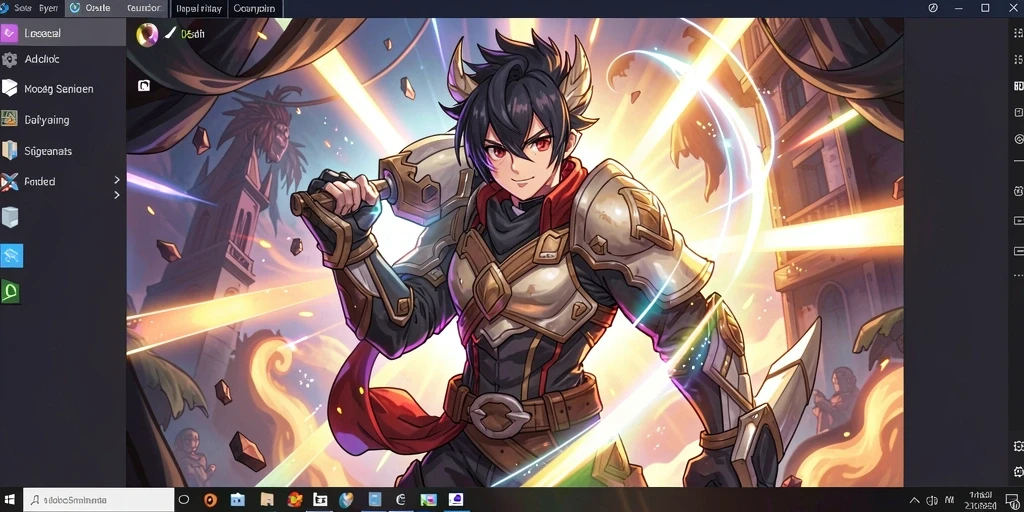The width and height of the screenshot is (1024, 512).
Task: Open the gear icon beside Adclidc
Action: point(9,59)
